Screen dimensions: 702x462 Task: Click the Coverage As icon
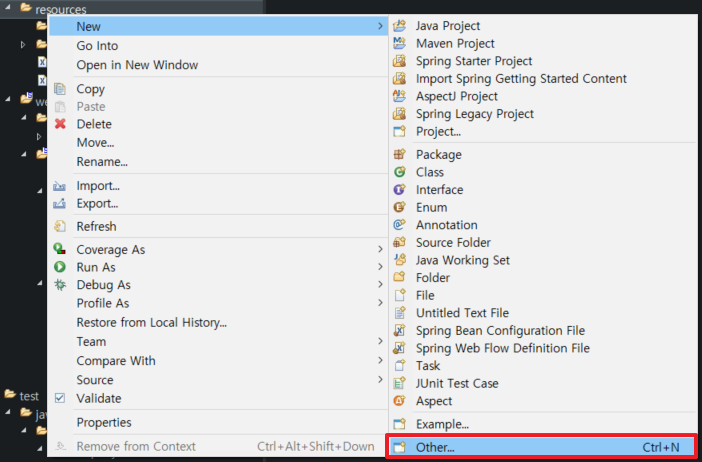(60, 249)
